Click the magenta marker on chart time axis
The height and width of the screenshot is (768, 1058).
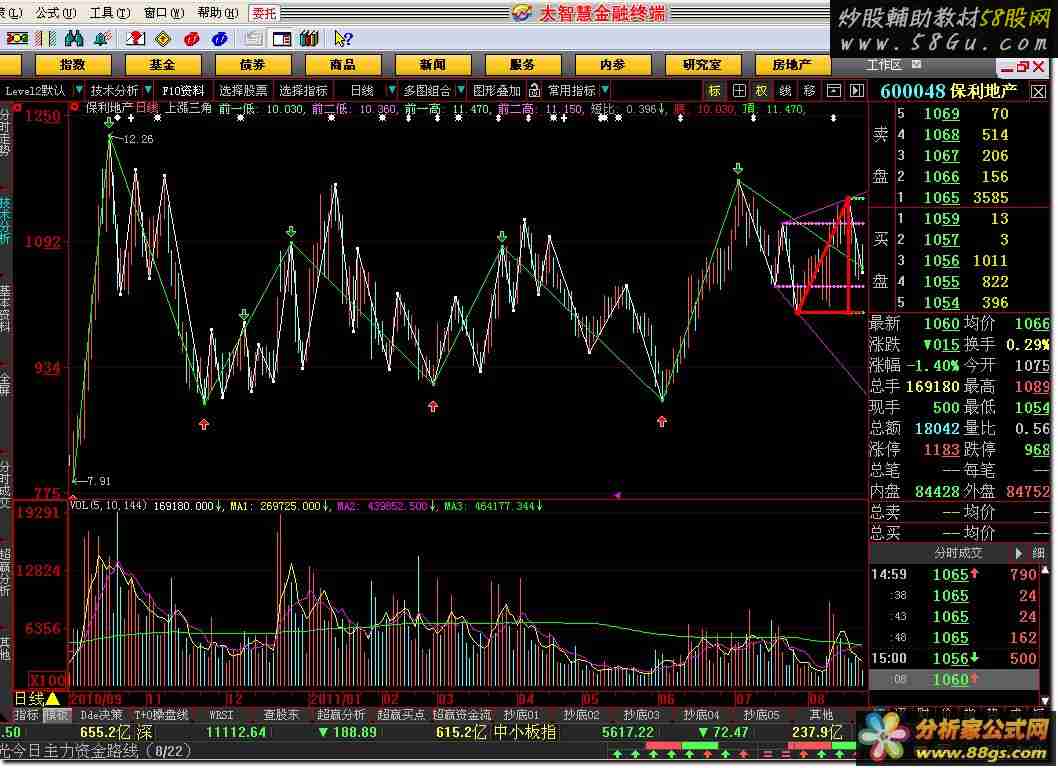pyautogui.click(x=617, y=494)
